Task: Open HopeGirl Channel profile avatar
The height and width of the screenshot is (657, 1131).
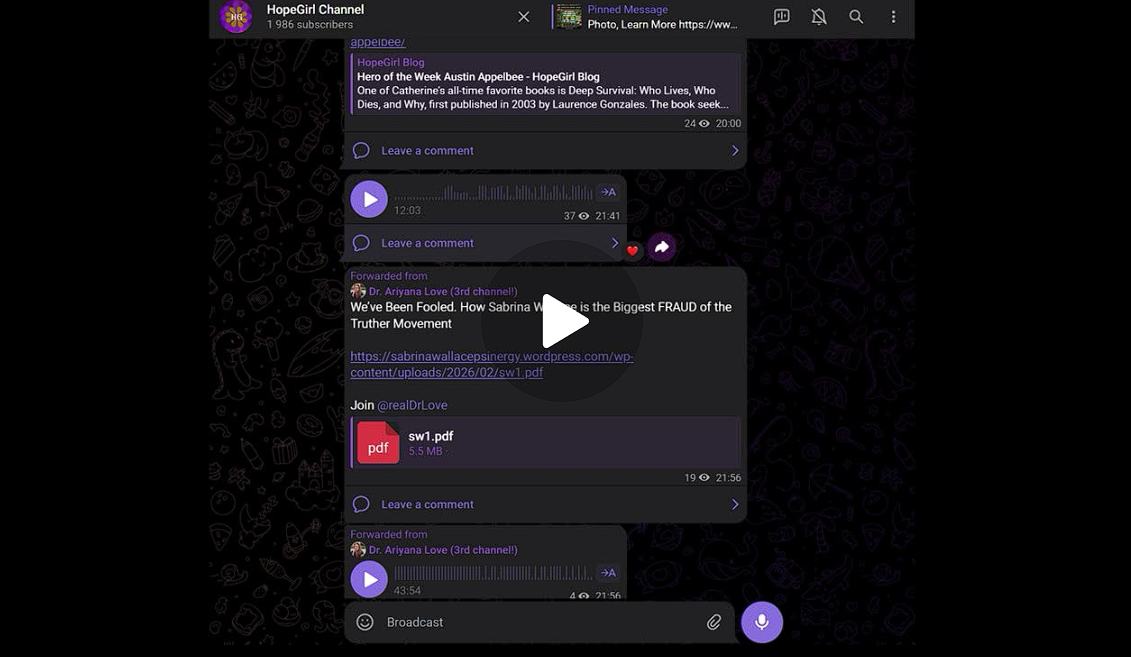Action: (236, 17)
